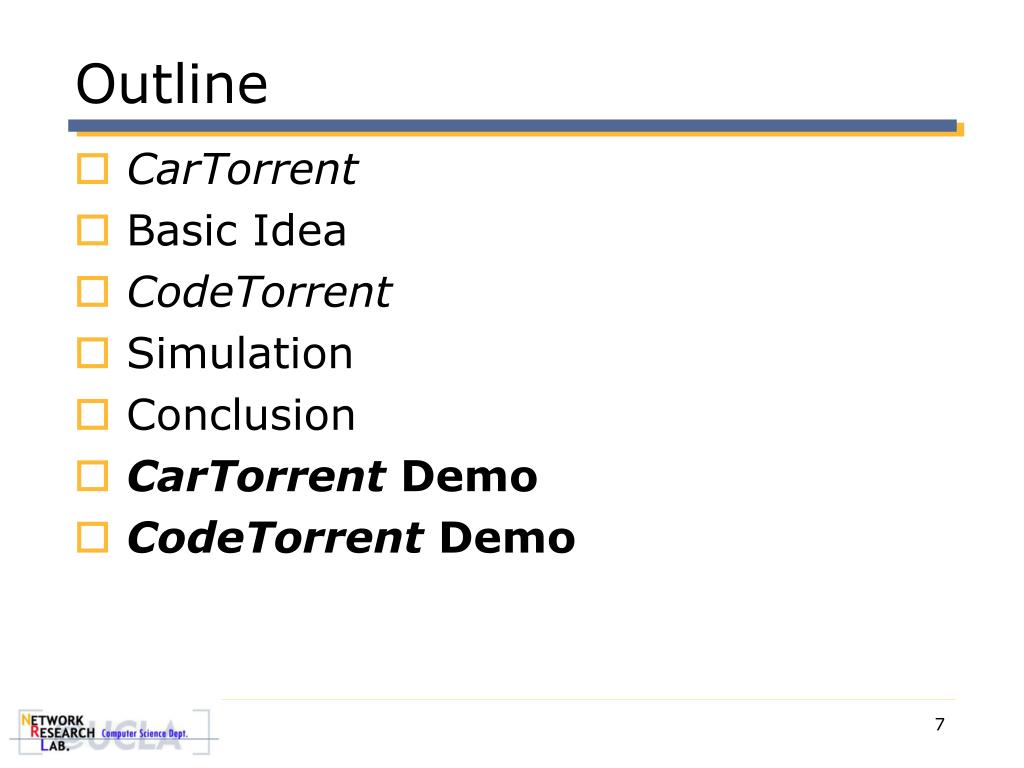Click the square bullet beside 'CodeTorrent Demo'

tap(92, 537)
